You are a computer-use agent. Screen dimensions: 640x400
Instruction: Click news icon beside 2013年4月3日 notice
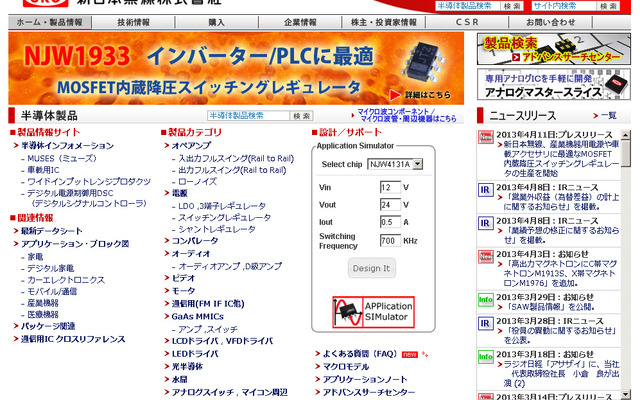(486, 257)
